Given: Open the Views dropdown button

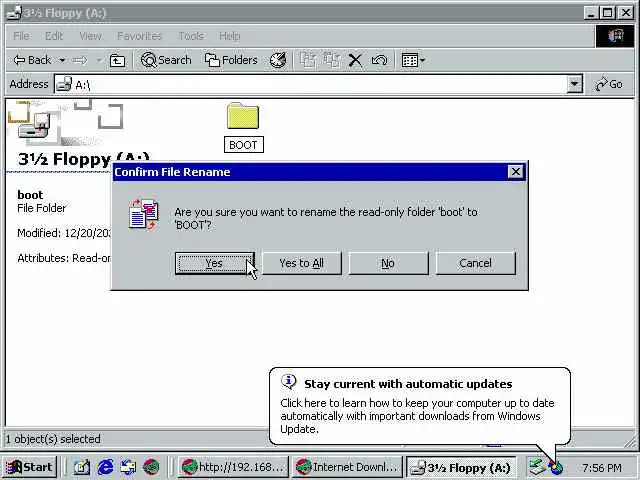Looking at the screenshot, I should (x=413, y=60).
